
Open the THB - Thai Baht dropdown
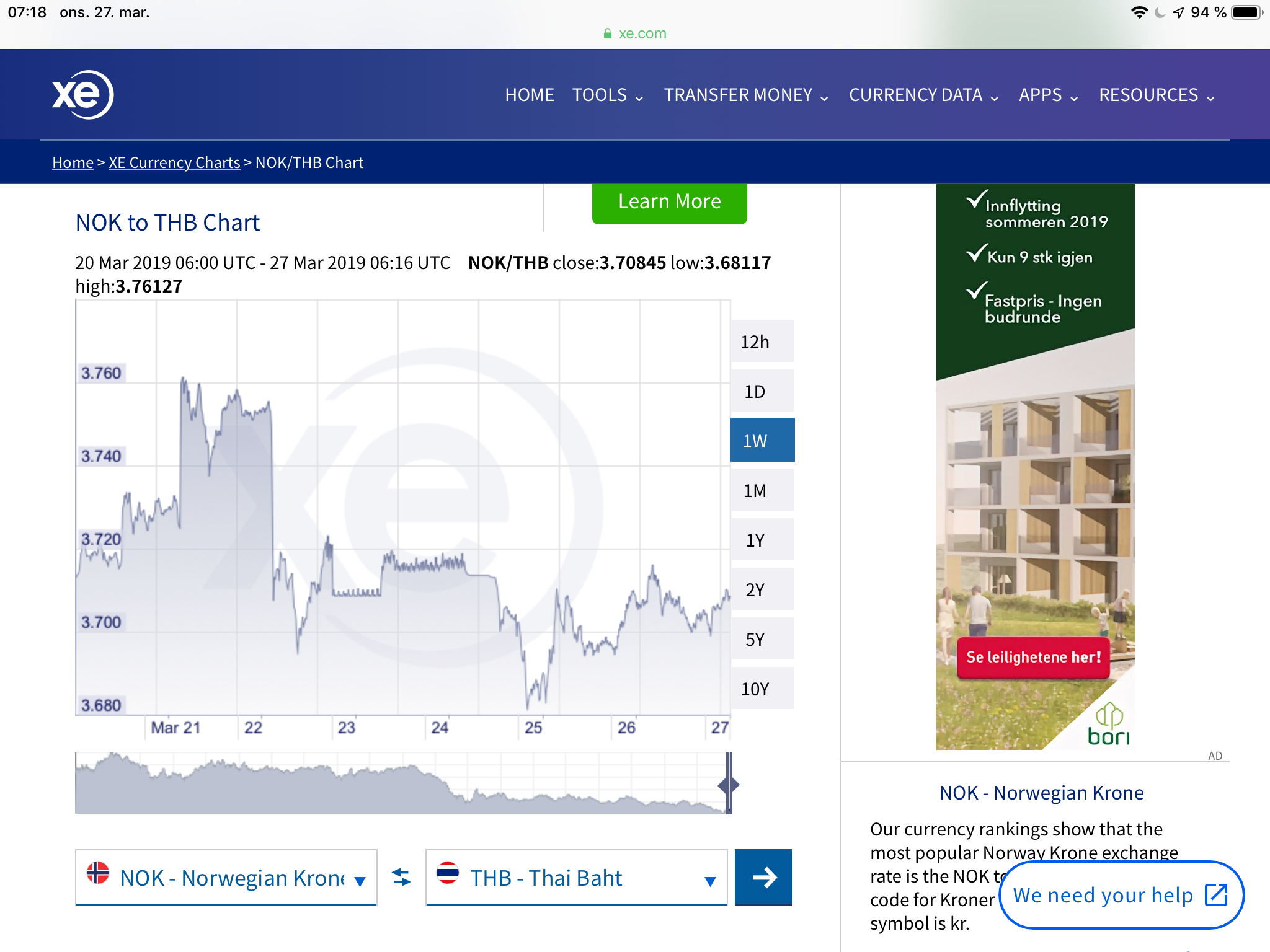tap(576, 878)
